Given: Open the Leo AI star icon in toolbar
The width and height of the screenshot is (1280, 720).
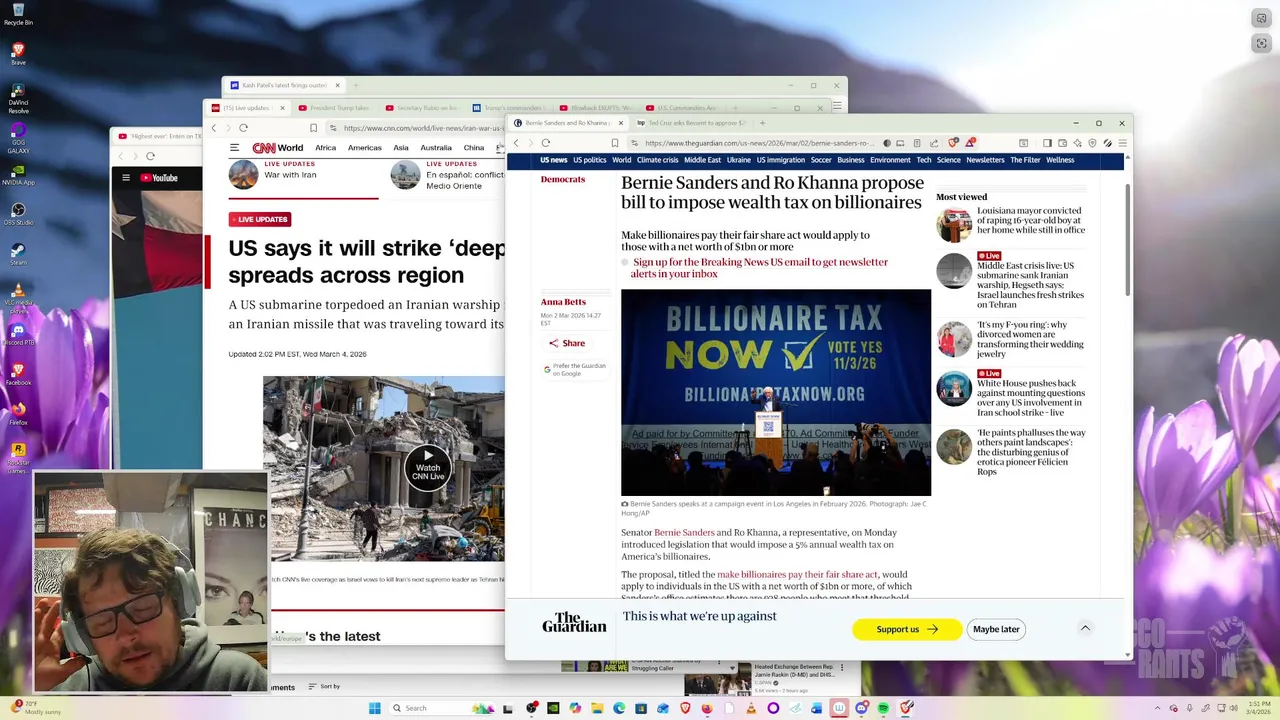Looking at the screenshot, I should [1077, 143].
